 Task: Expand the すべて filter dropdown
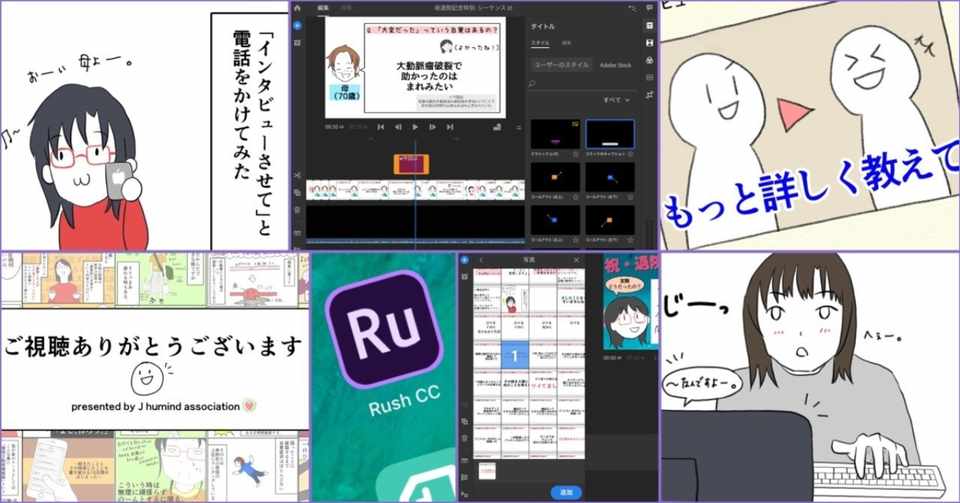pos(616,100)
